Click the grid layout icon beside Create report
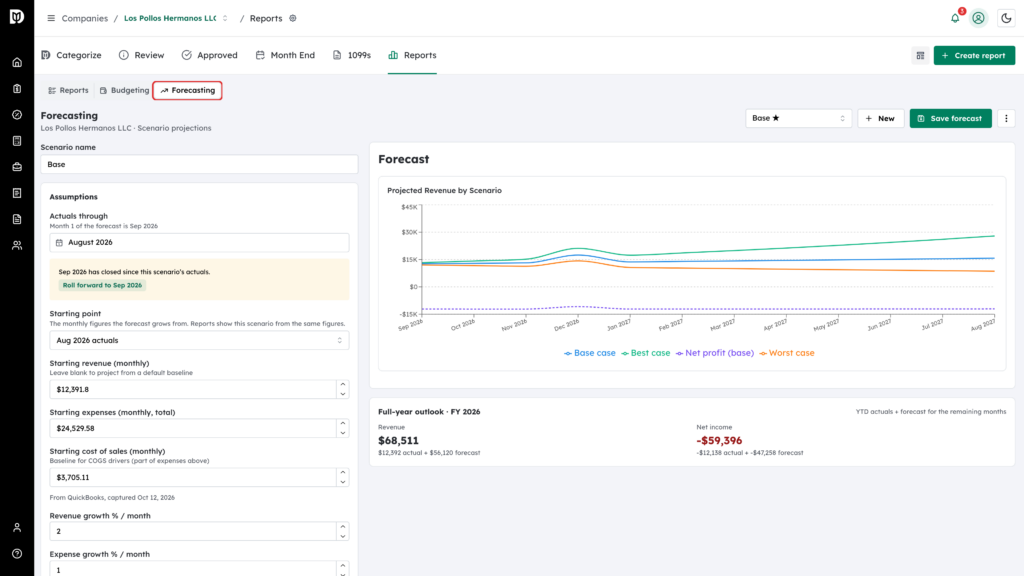 click(920, 56)
